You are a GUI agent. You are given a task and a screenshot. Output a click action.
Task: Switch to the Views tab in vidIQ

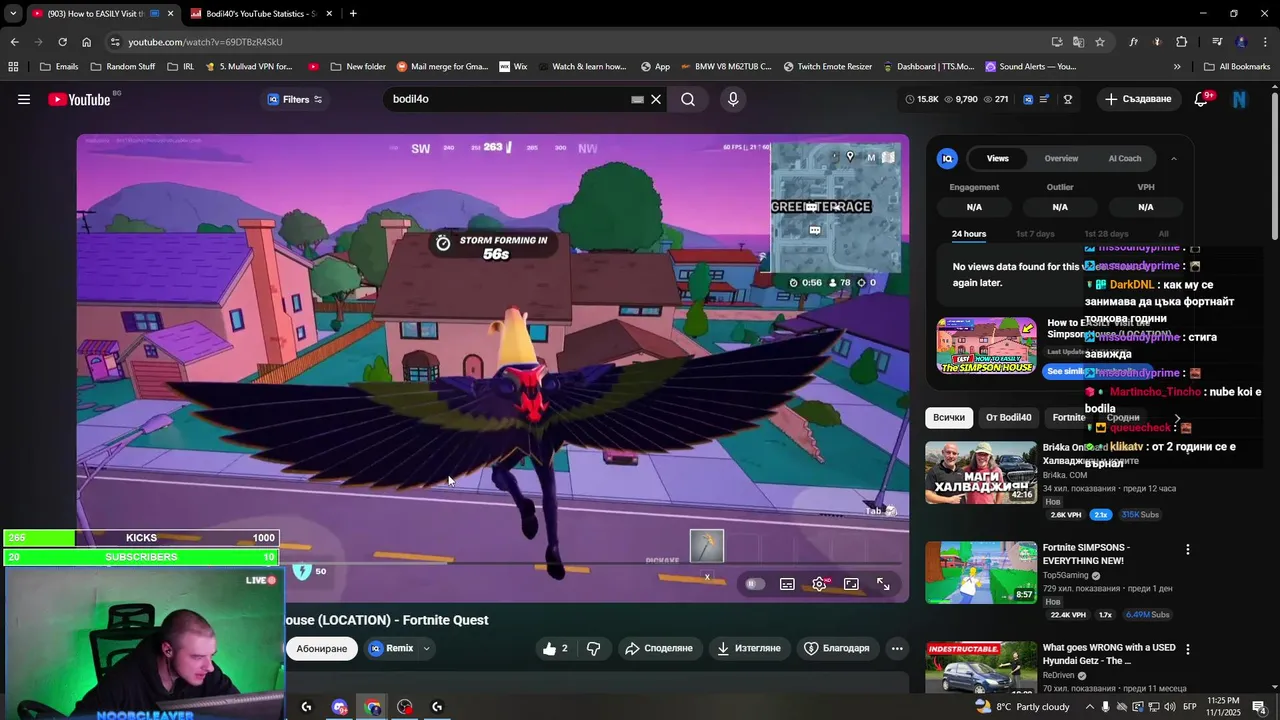(x=998, y=158)
